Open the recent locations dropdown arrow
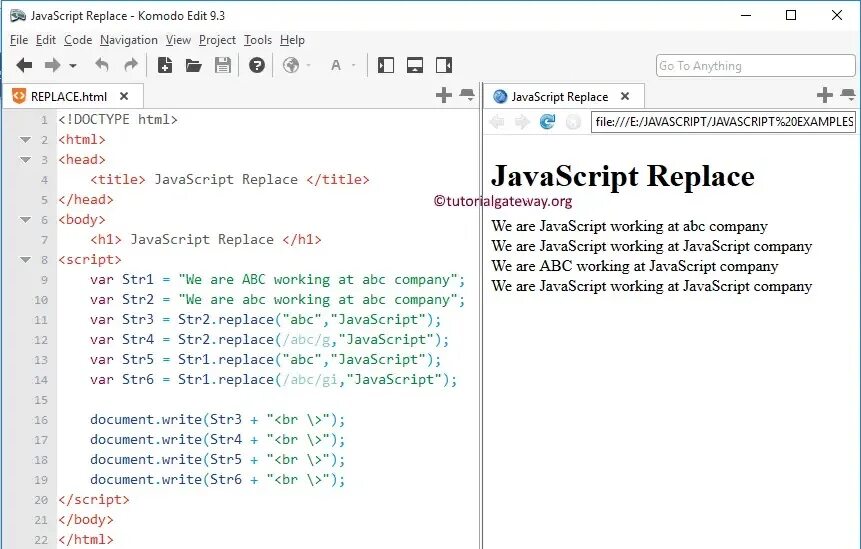Image resolution: width=861 pixels, height=549 pixels. click(73, 66)
